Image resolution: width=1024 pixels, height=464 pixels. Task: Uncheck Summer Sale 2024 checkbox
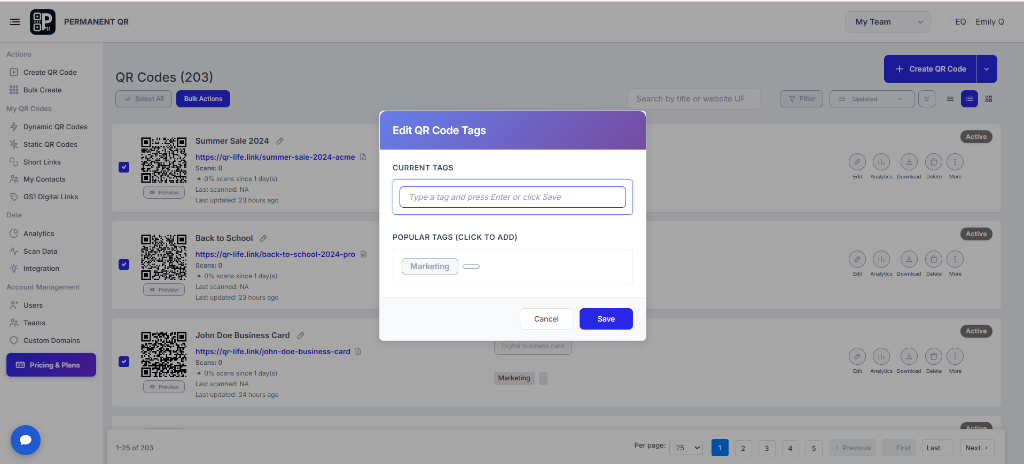click(x=124, y=167)
